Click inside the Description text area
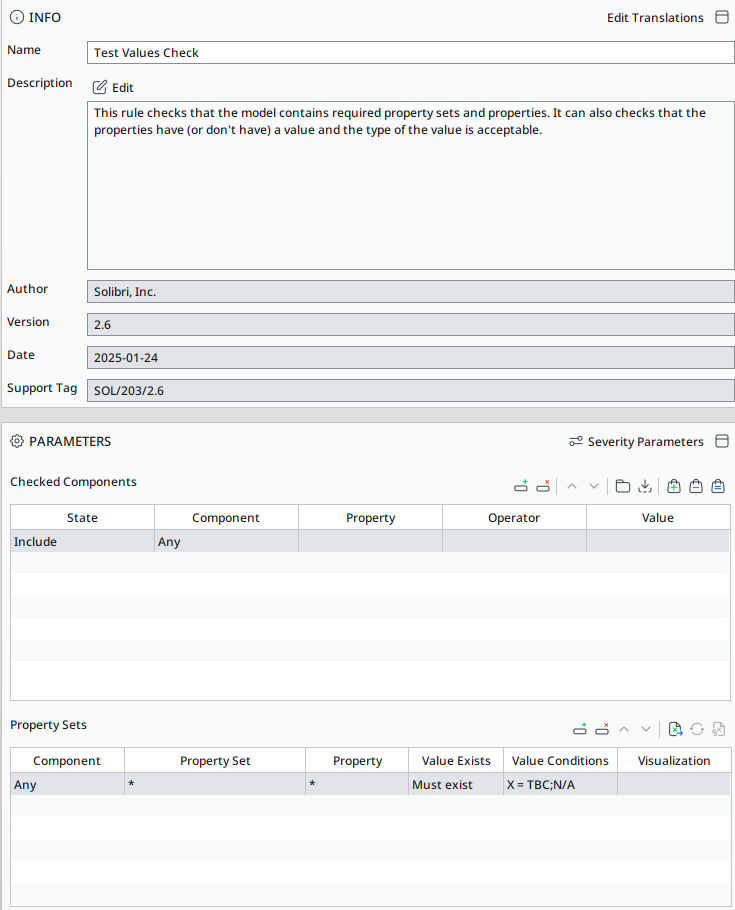This screenshot has width=735, height=910. pyautogui.click(x=410, y=185)
